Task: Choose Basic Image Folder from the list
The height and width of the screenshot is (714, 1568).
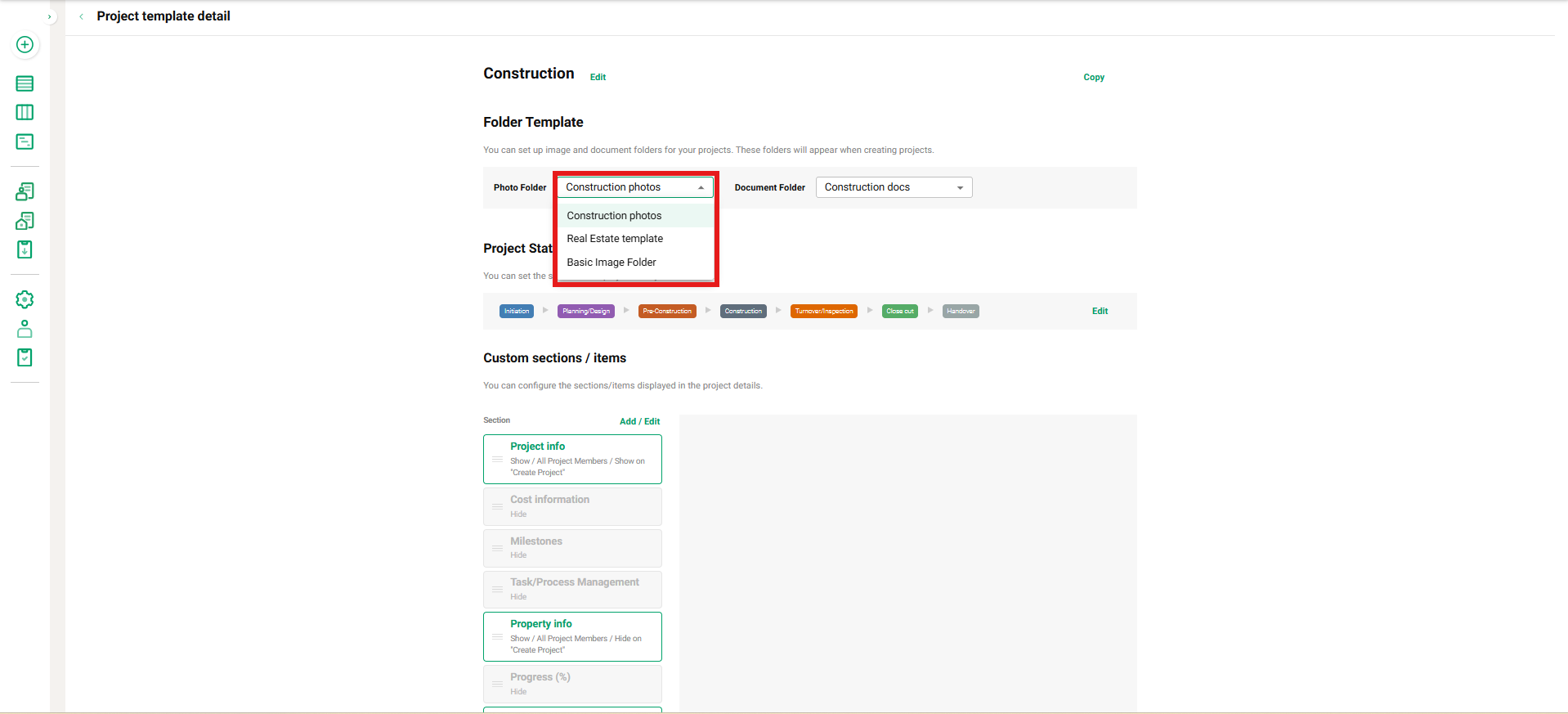Action: click(x=612, y=263)
